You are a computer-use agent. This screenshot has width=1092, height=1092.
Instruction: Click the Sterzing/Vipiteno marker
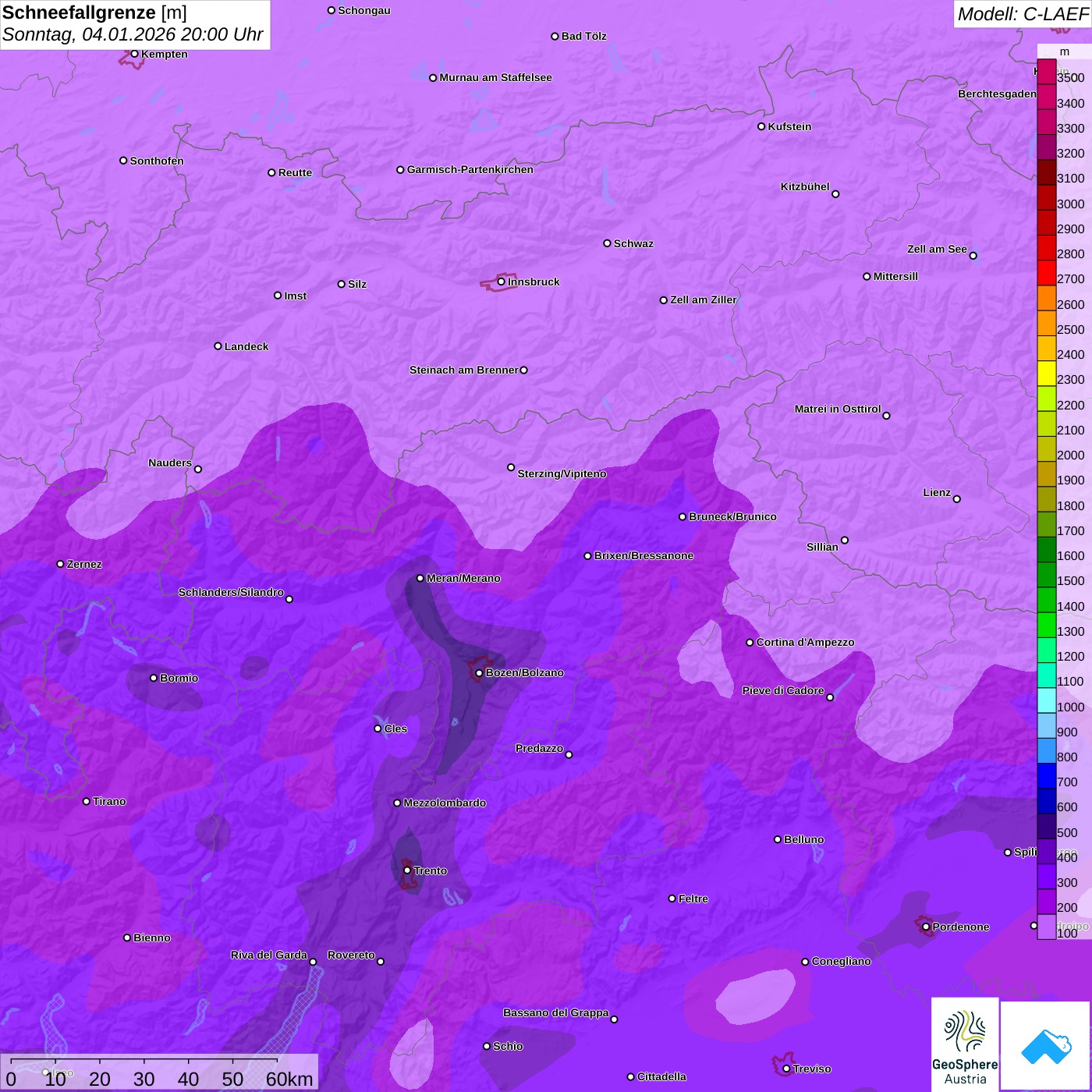[512, 468]
